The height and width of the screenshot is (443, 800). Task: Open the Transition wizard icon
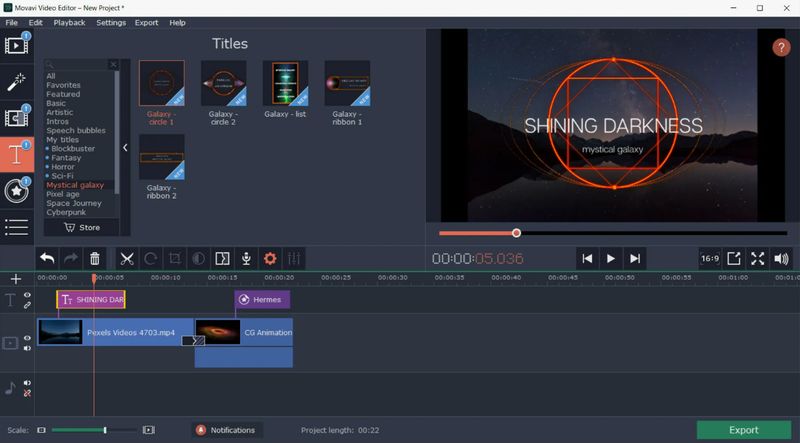tap(222, 258)
